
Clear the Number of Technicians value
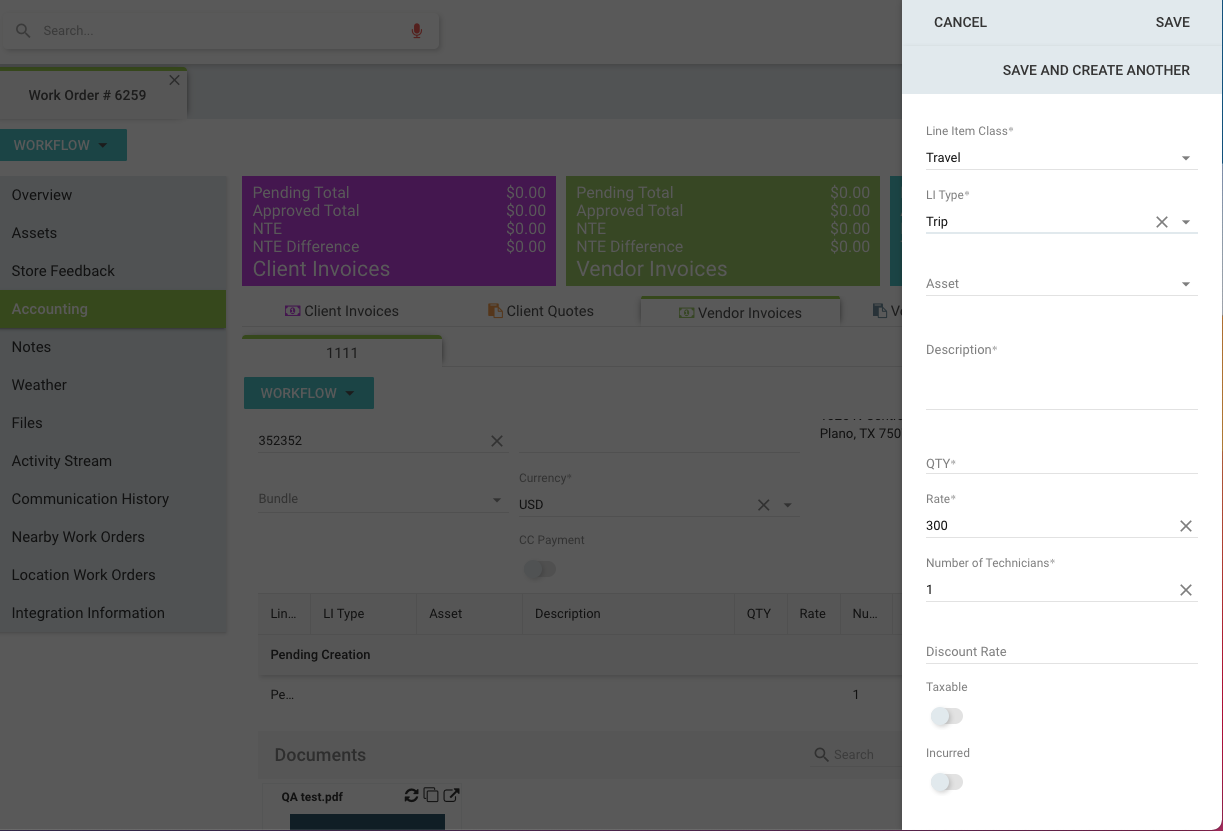pyautogui.click(x=1185, y=589)
